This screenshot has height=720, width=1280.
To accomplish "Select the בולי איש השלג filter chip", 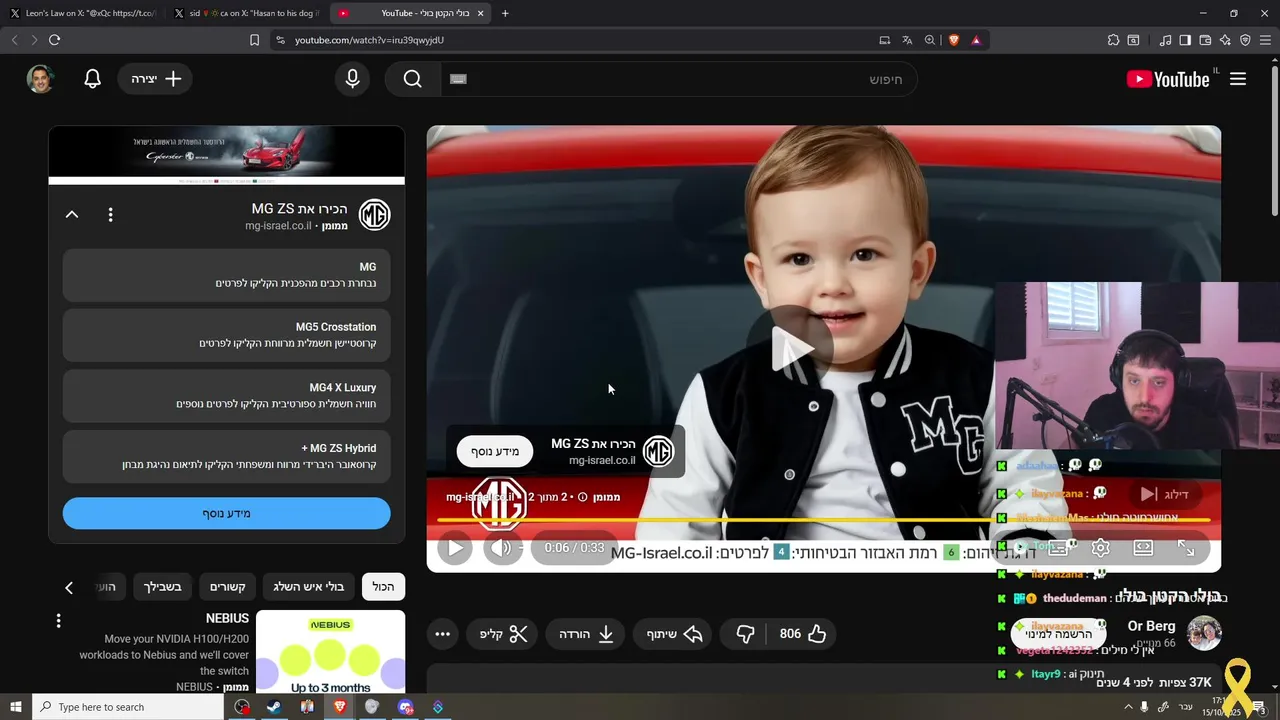I will pyautogui.click(x=309, y=587).
